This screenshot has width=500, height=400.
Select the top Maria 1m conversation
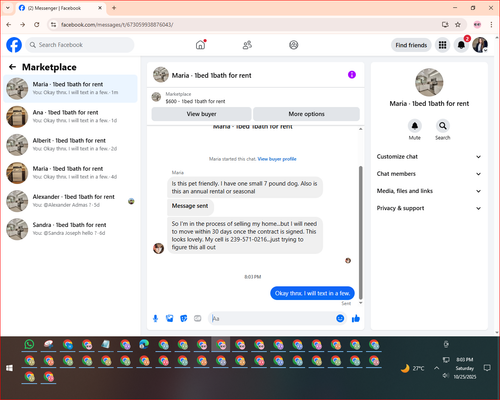(x=70, y=88)
